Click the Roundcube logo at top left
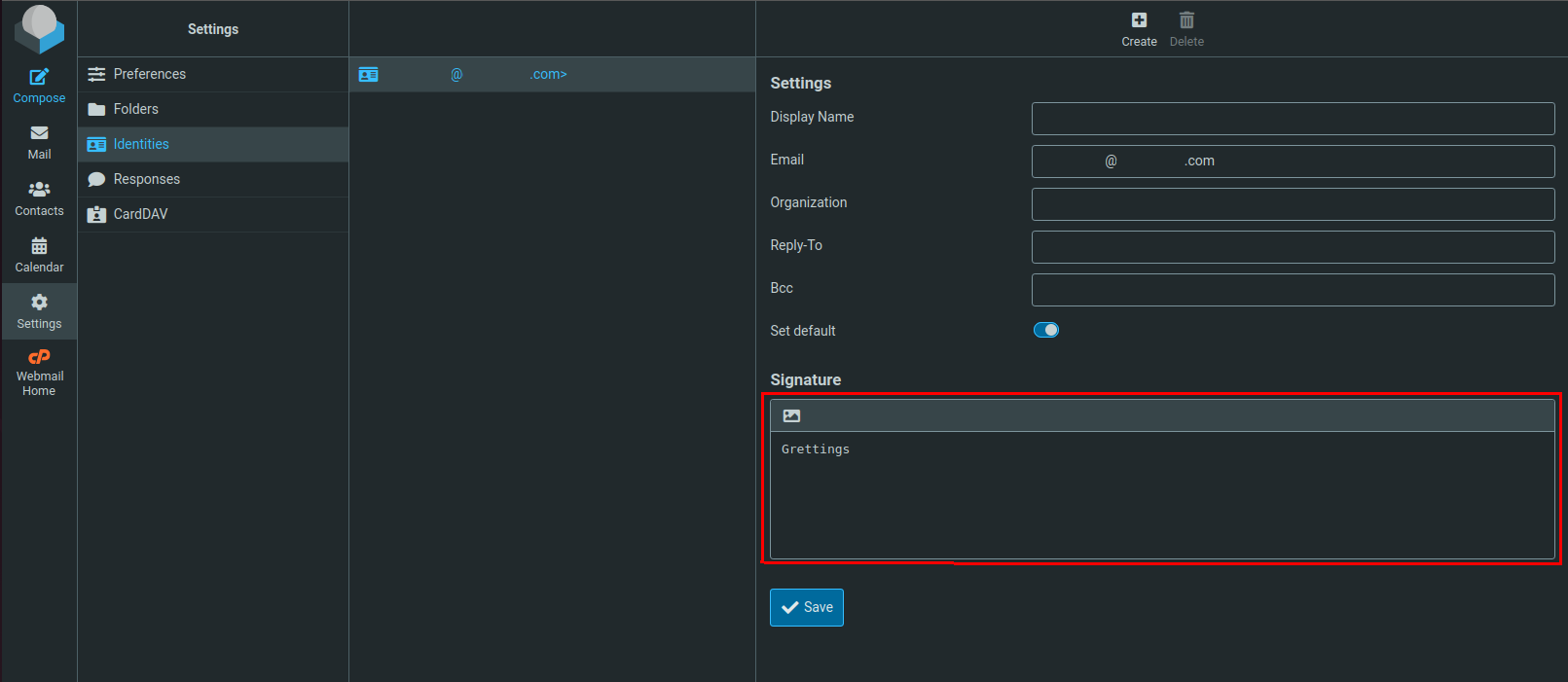Image resolution: width=1568 pixels, height=682 pixels. [x=39, y=28]
